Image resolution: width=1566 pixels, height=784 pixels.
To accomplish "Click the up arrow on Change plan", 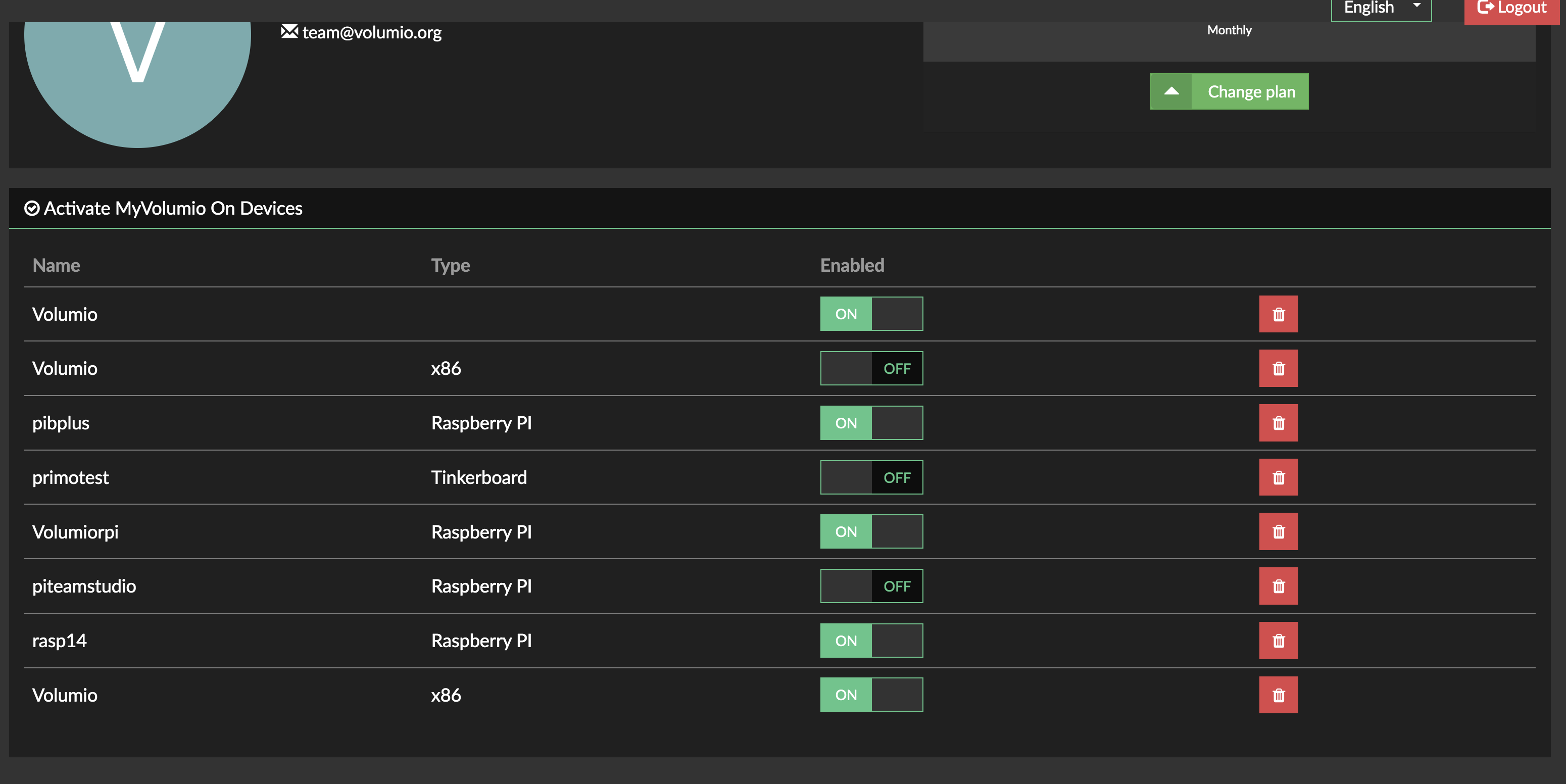I will click(1171, 92).
